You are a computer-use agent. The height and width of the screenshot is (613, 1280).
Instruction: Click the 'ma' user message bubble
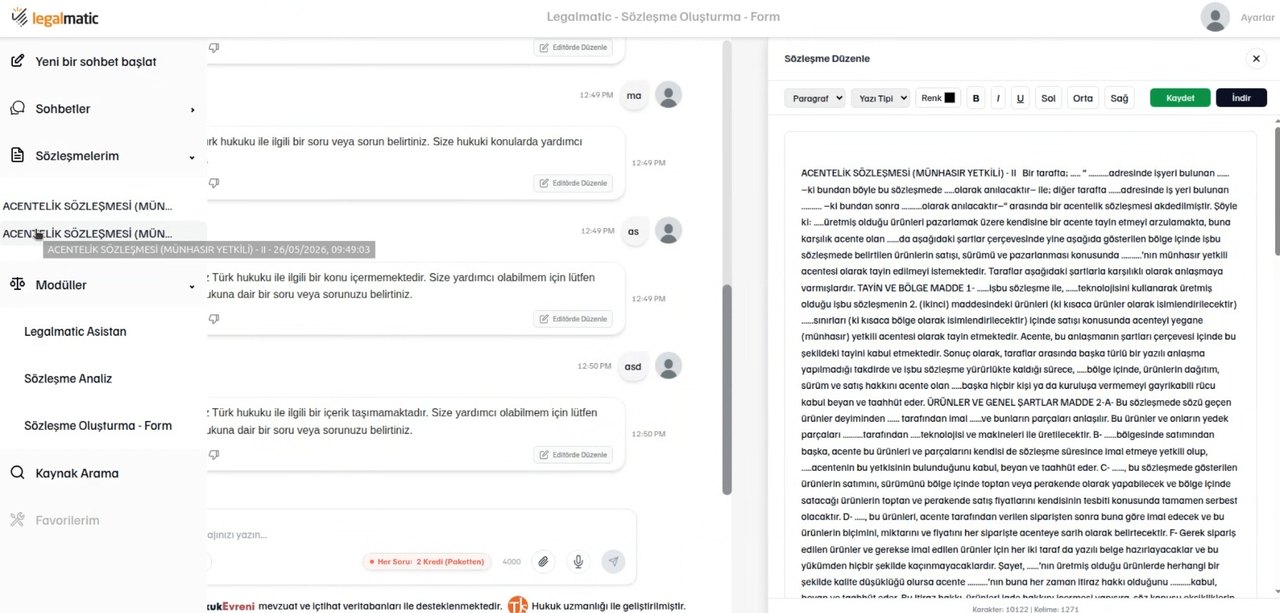pyautogui.click(x=633, y=96)
